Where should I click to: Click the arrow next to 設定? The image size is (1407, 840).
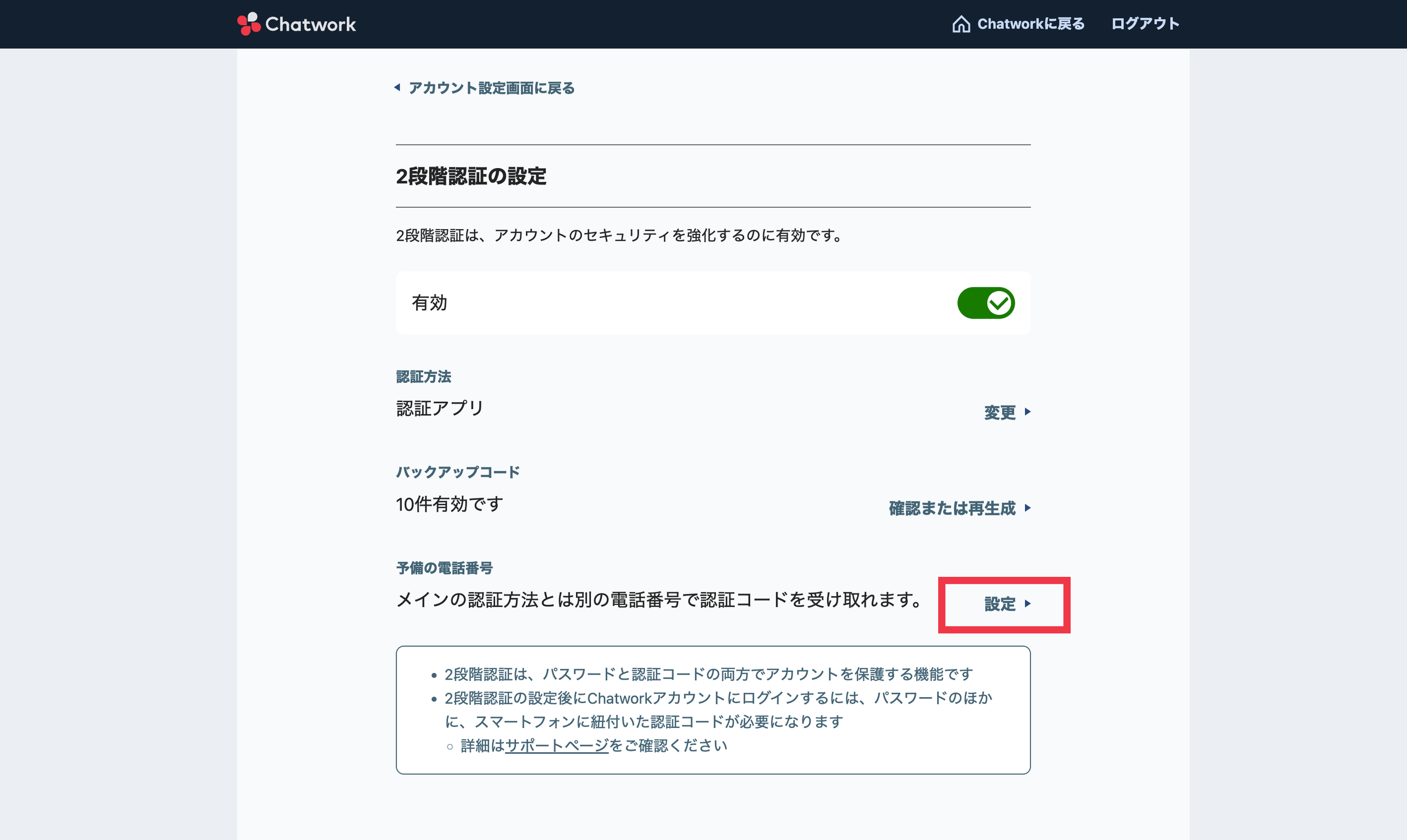click(x=1027, y=603)
